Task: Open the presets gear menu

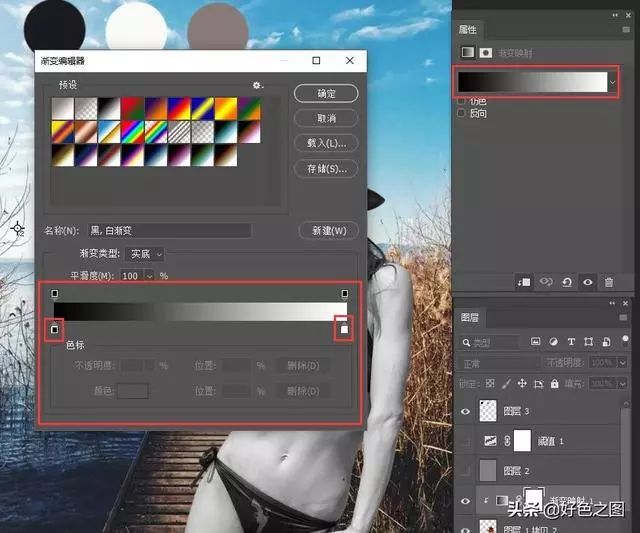Action: click(x=258, y=86)
